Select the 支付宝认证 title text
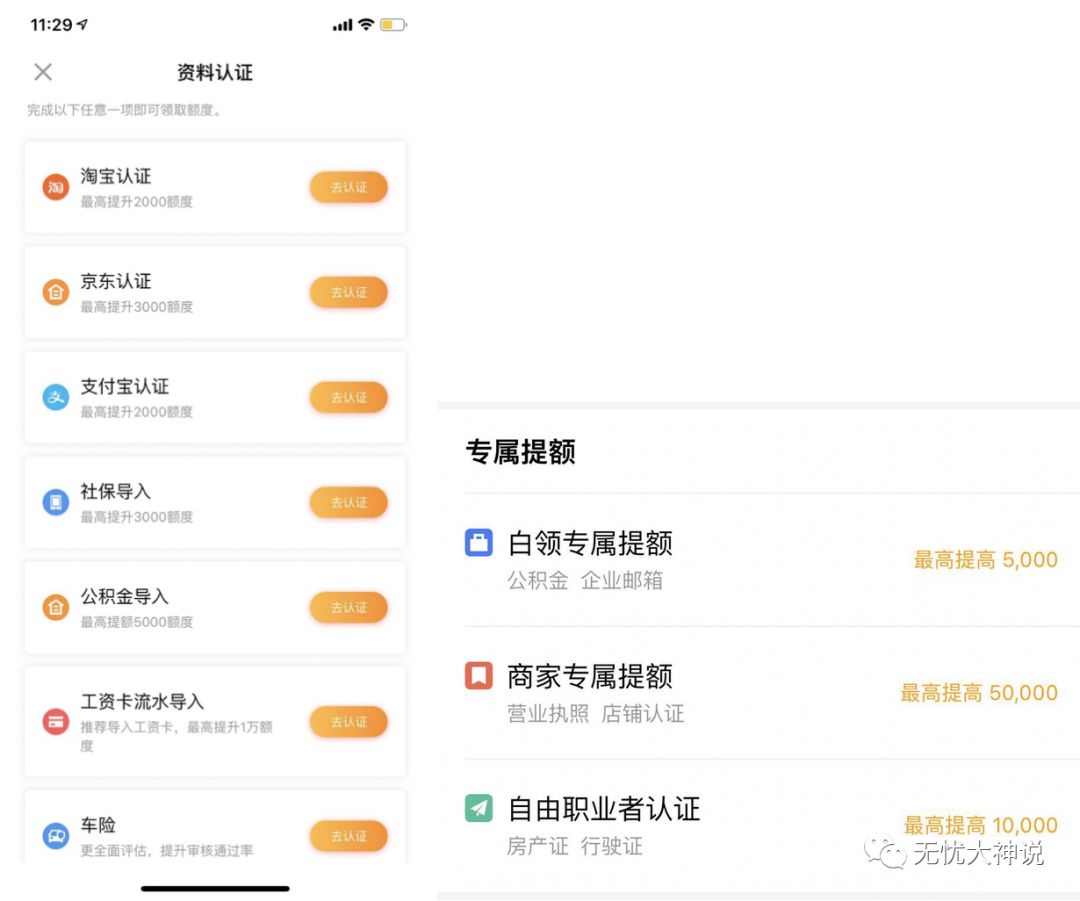 coord(125,386)
